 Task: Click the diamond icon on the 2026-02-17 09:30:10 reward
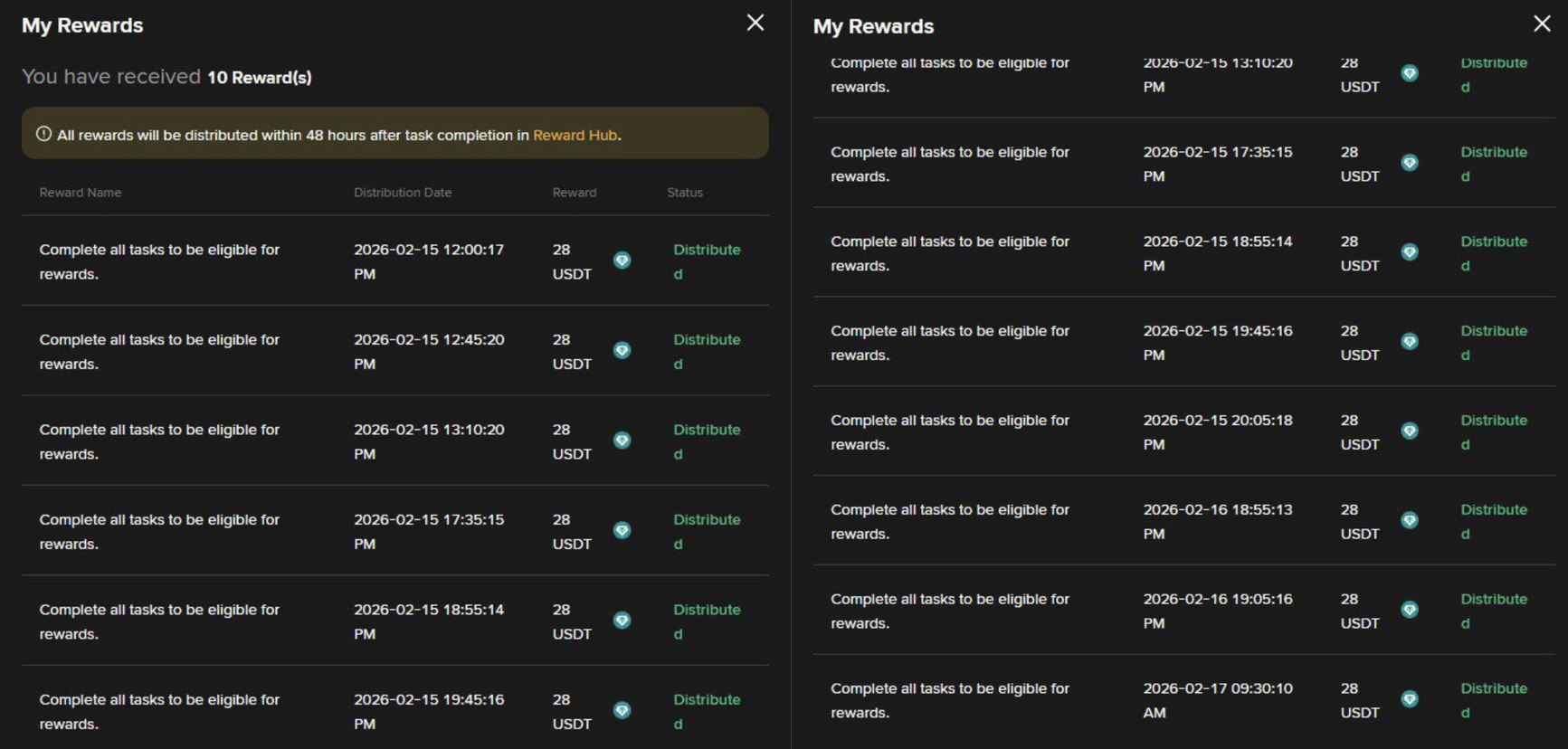point(1409,699)
